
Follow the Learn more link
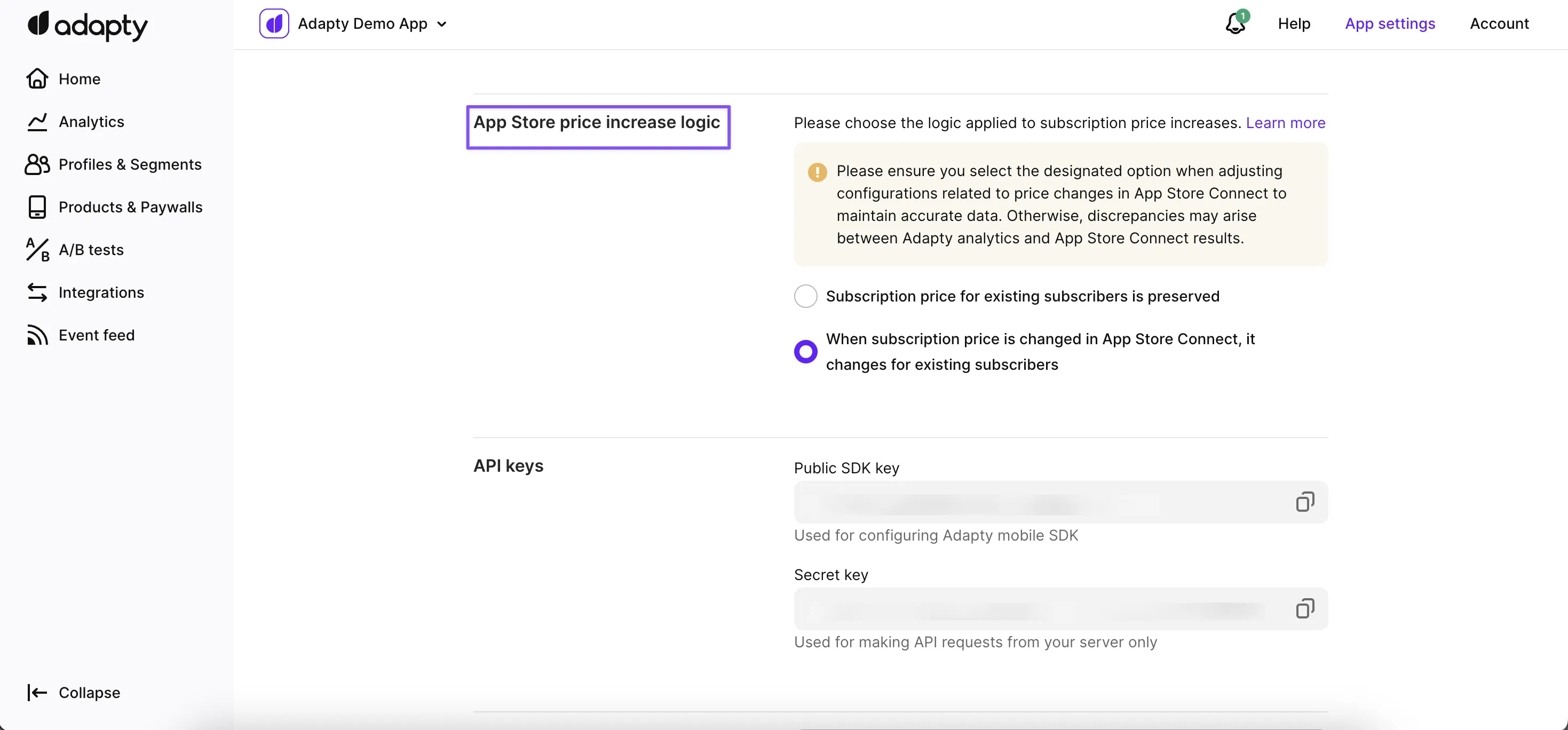pyautogui.click(x=1285, y=123)
